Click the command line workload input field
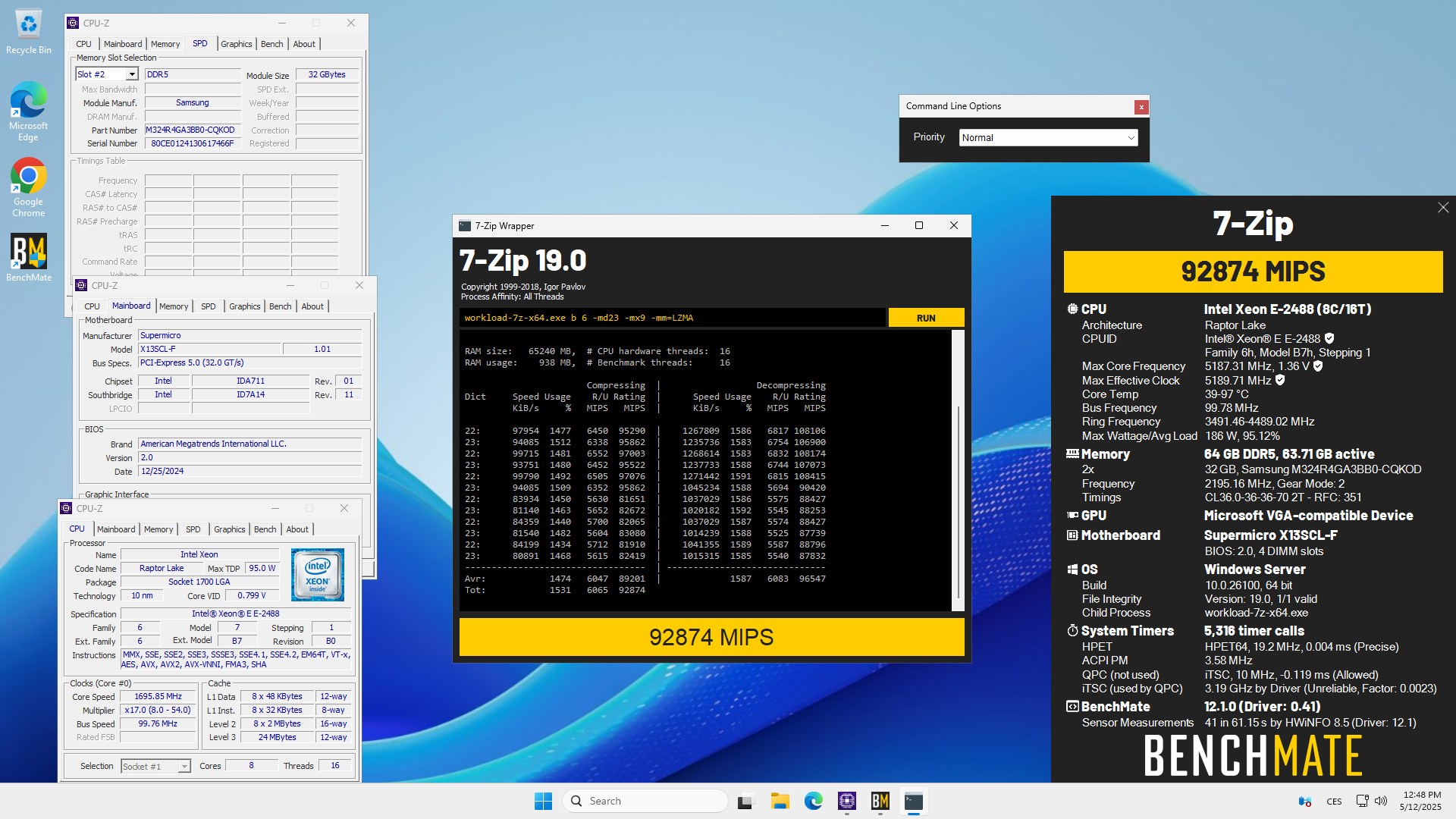 (672, 318)
